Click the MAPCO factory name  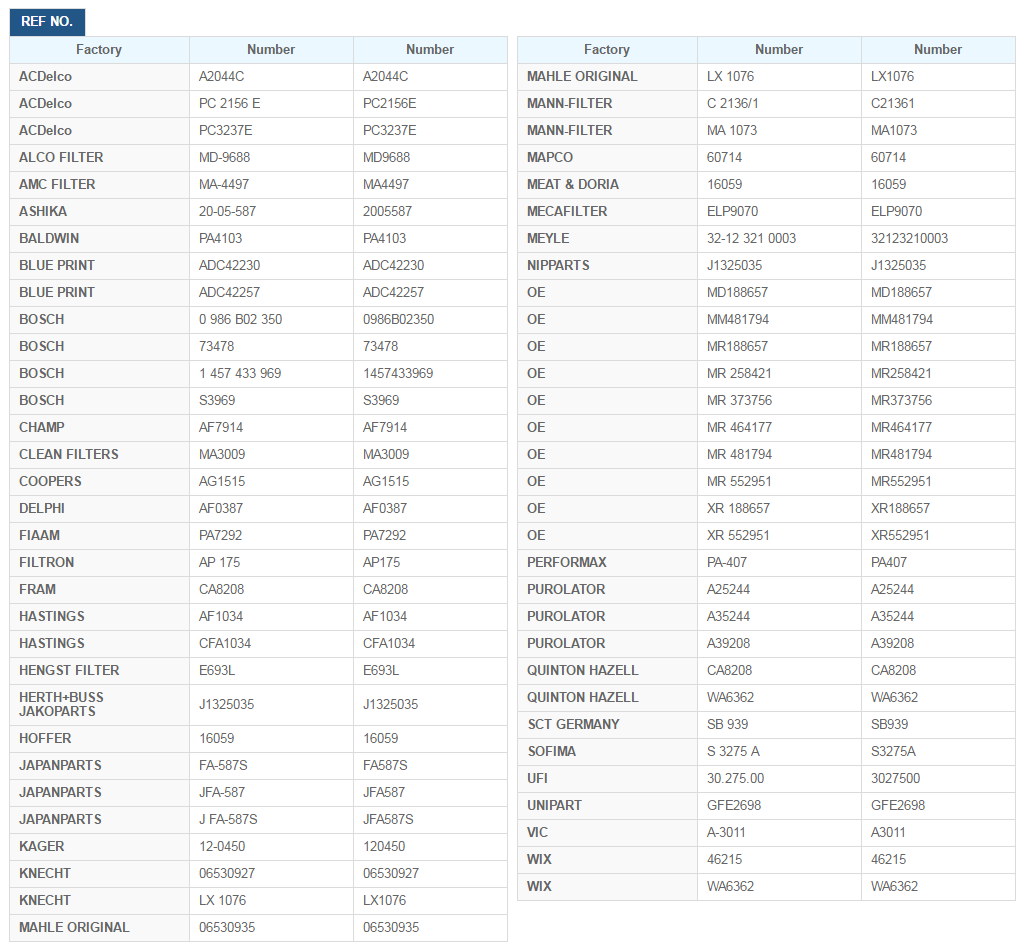tap(550, 157)
